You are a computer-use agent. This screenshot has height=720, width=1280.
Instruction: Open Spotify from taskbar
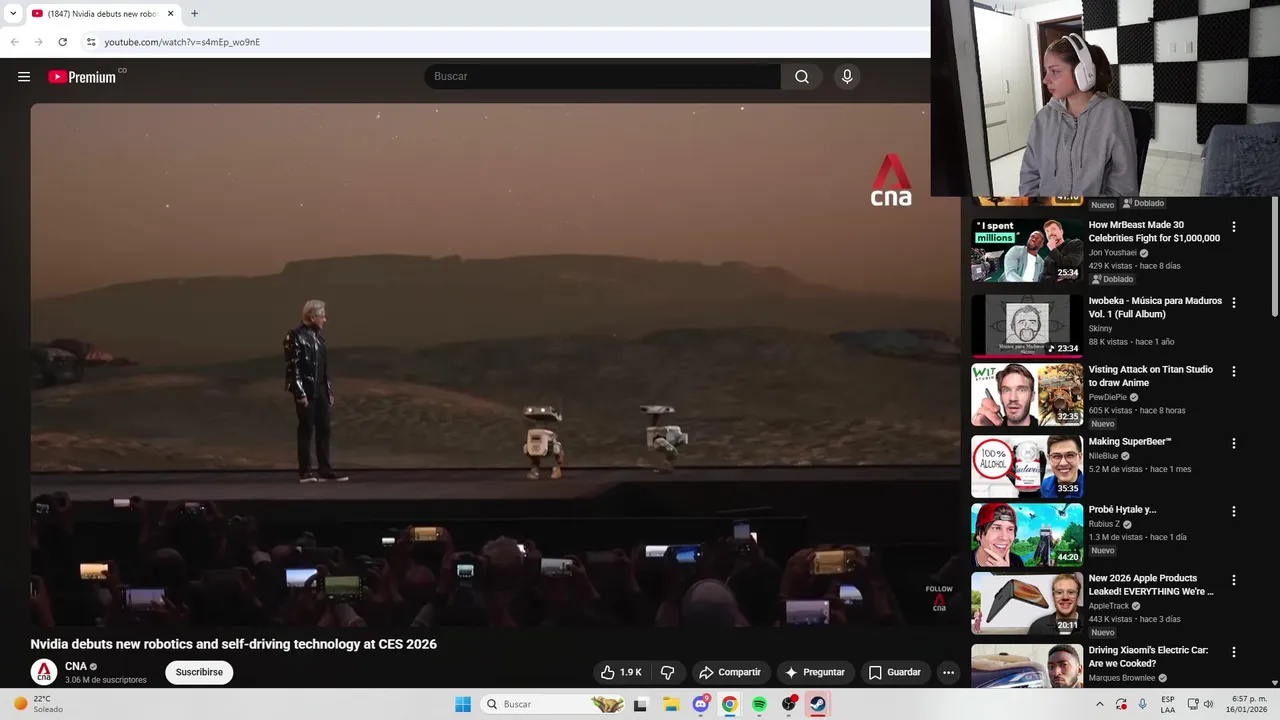759,704
